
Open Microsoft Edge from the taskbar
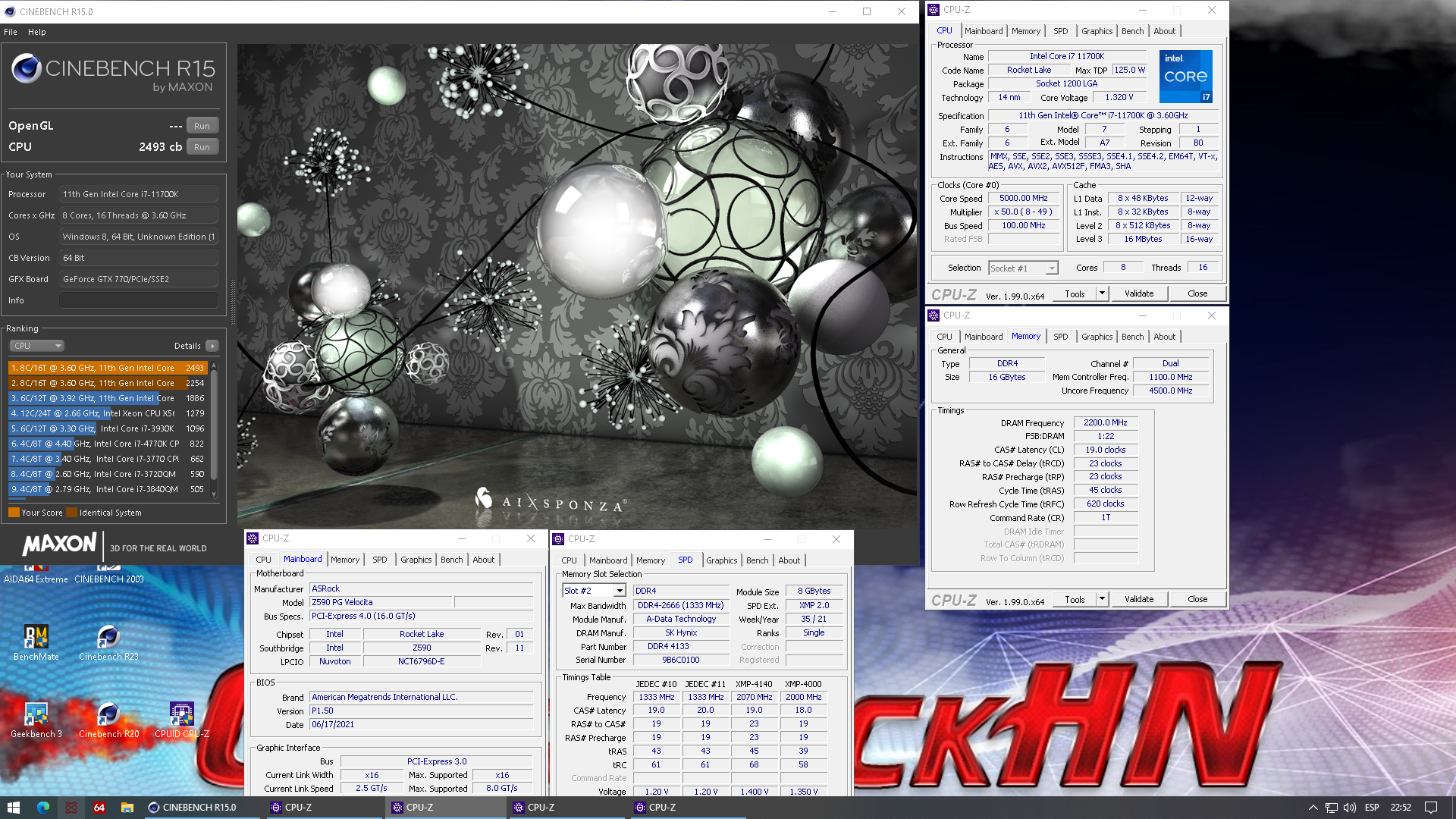(x=42, y=808)
